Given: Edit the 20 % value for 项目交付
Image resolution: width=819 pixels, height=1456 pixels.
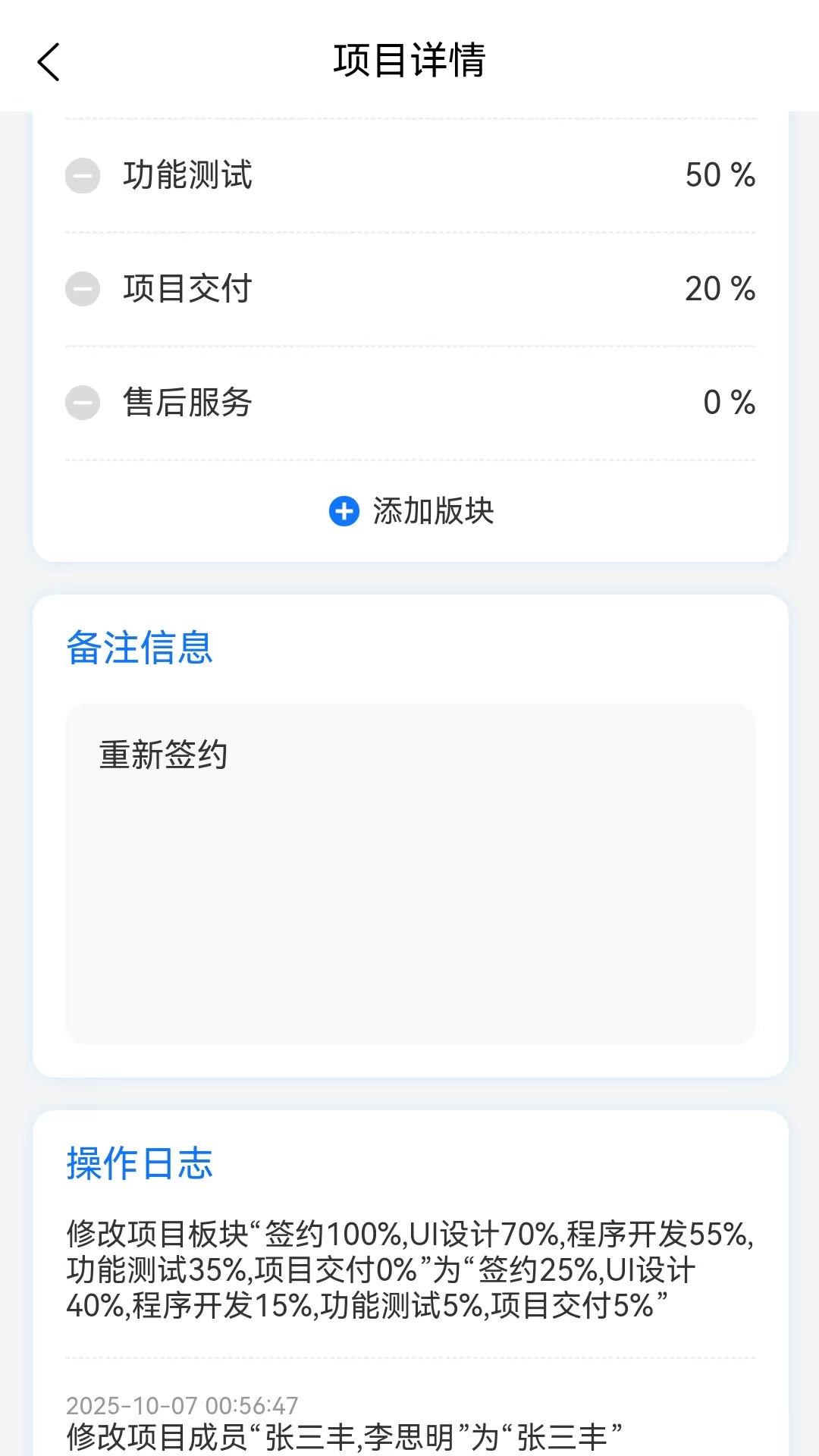Looking at the screenshot, I should [720, 289].
